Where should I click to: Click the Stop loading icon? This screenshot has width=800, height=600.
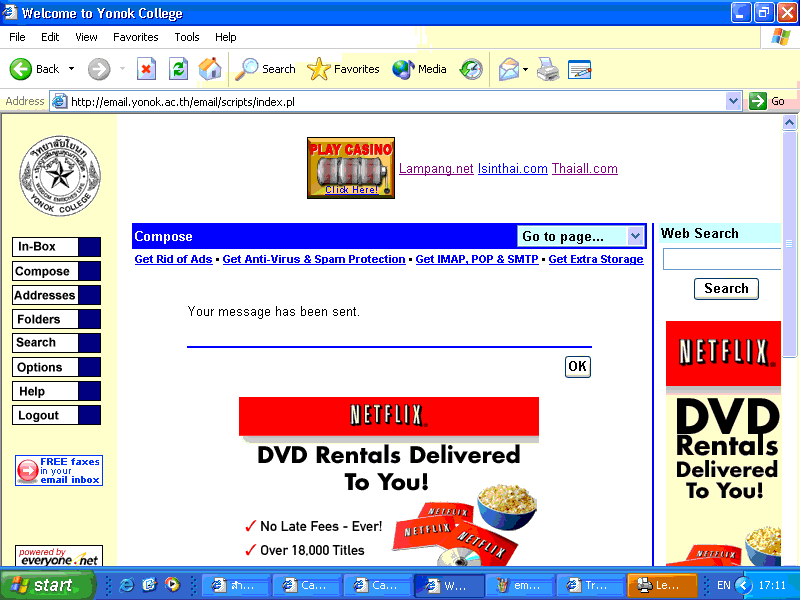[146, 69]
